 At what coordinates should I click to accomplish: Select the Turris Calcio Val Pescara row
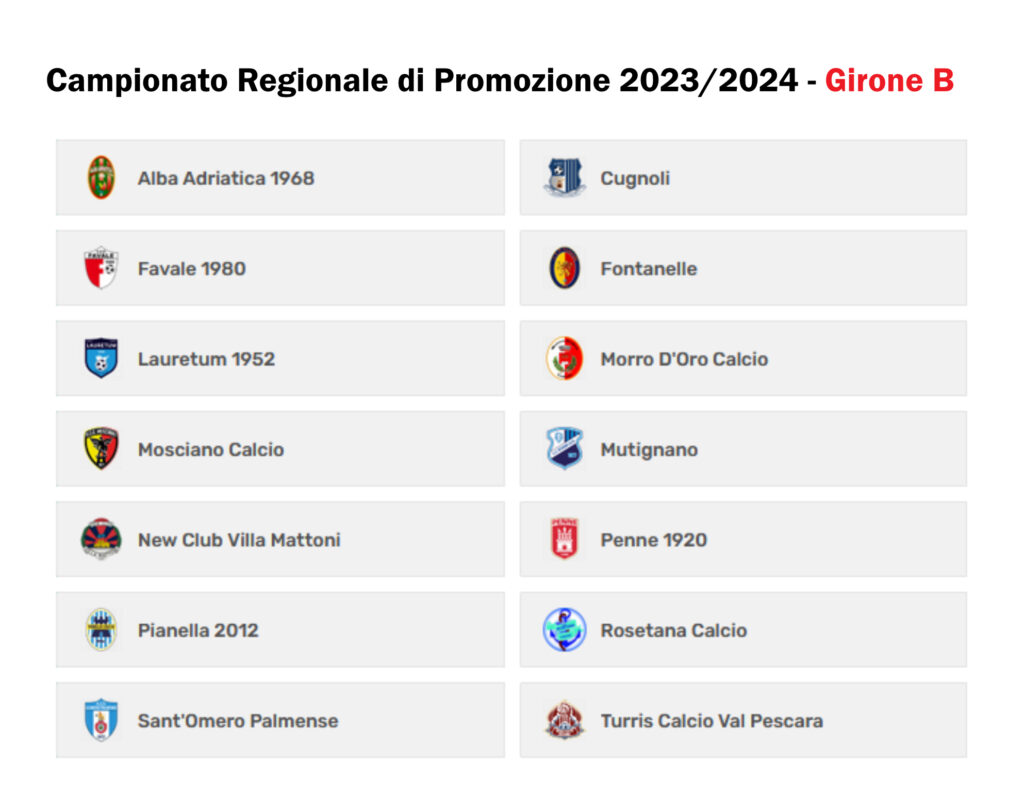[743, 720]
